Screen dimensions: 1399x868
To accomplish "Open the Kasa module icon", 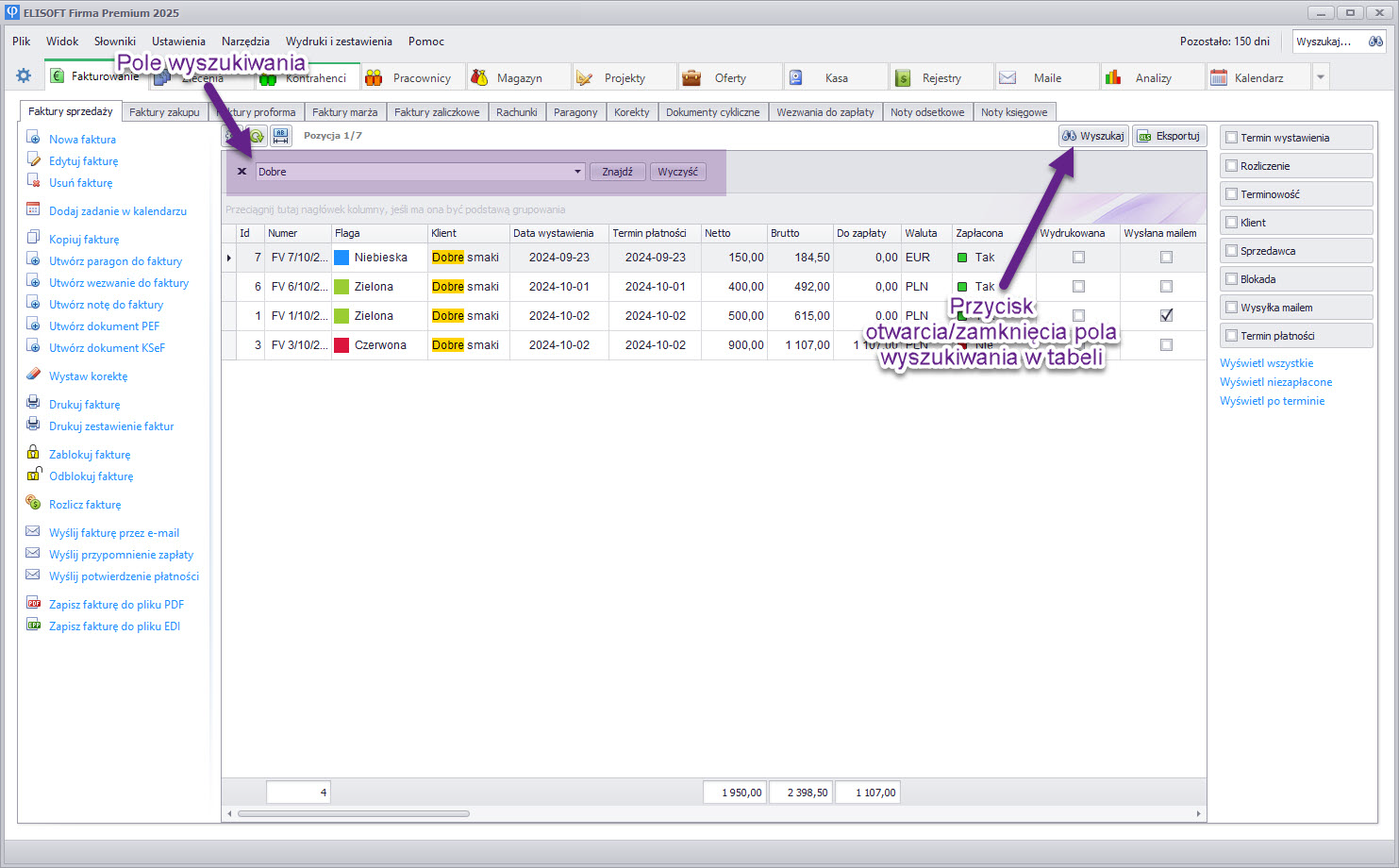I will [796, 77].
